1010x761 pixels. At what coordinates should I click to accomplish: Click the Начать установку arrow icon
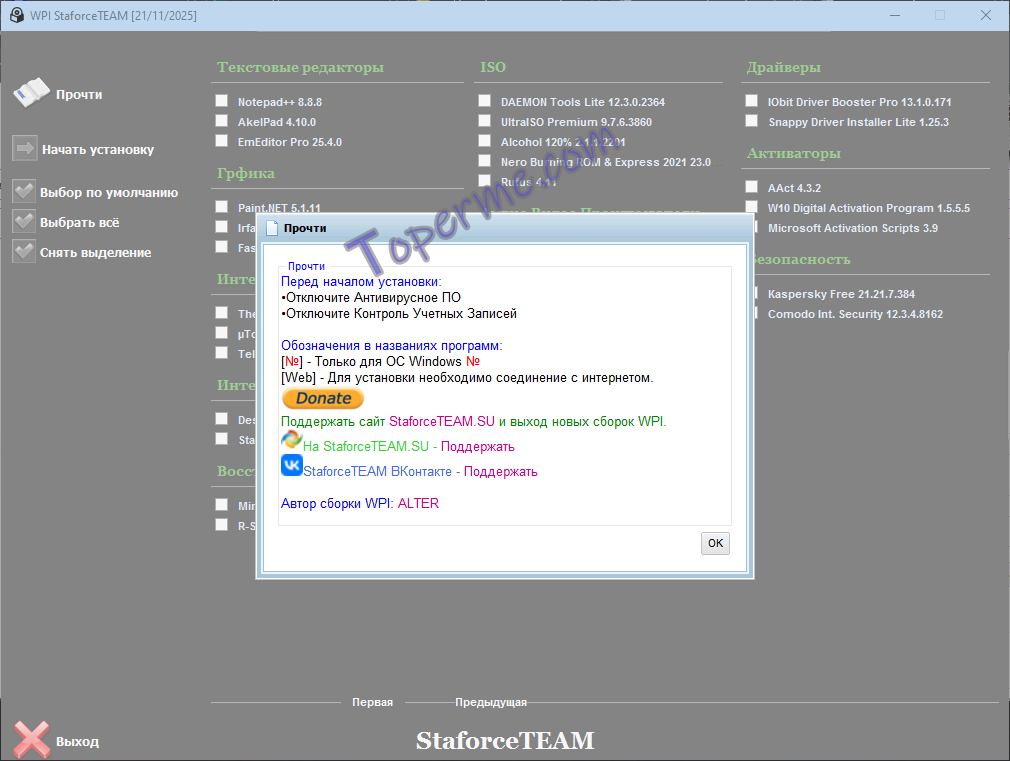click(x=25, y=149)
